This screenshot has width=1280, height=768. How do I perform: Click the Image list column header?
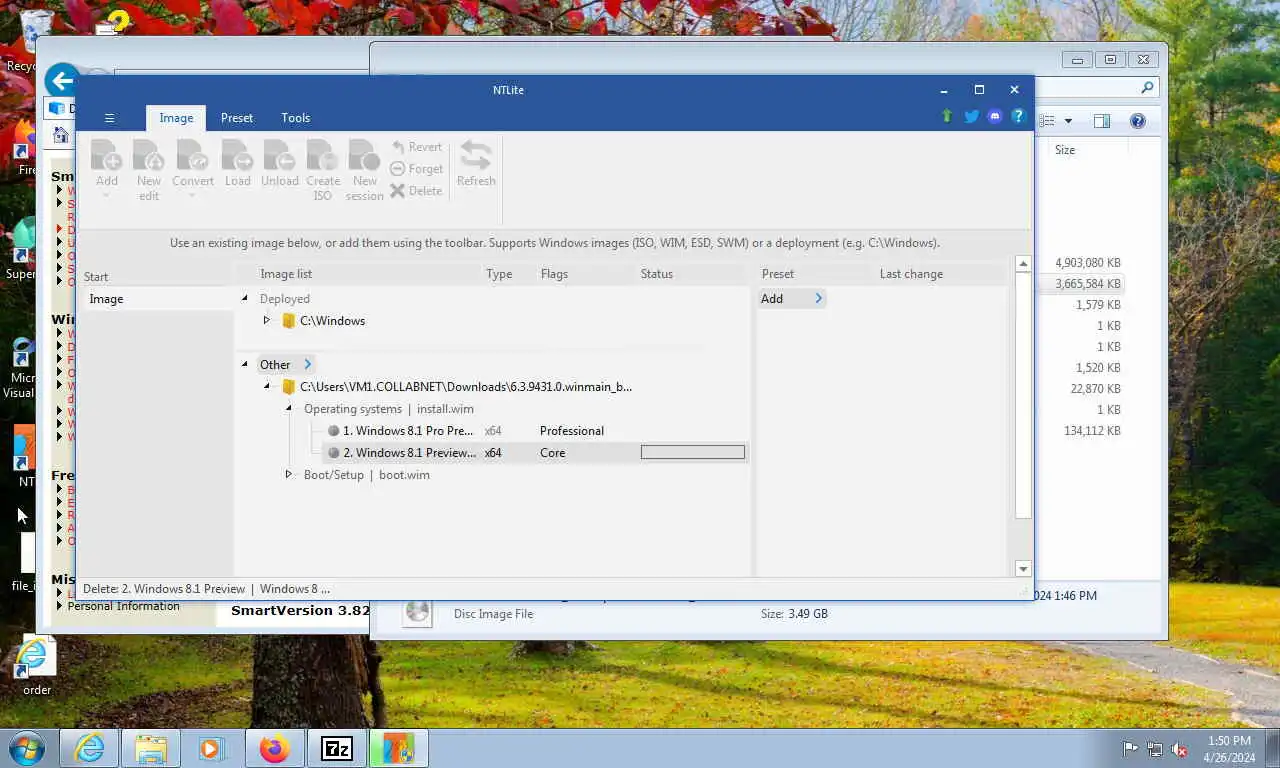click(x=286, y=274)
